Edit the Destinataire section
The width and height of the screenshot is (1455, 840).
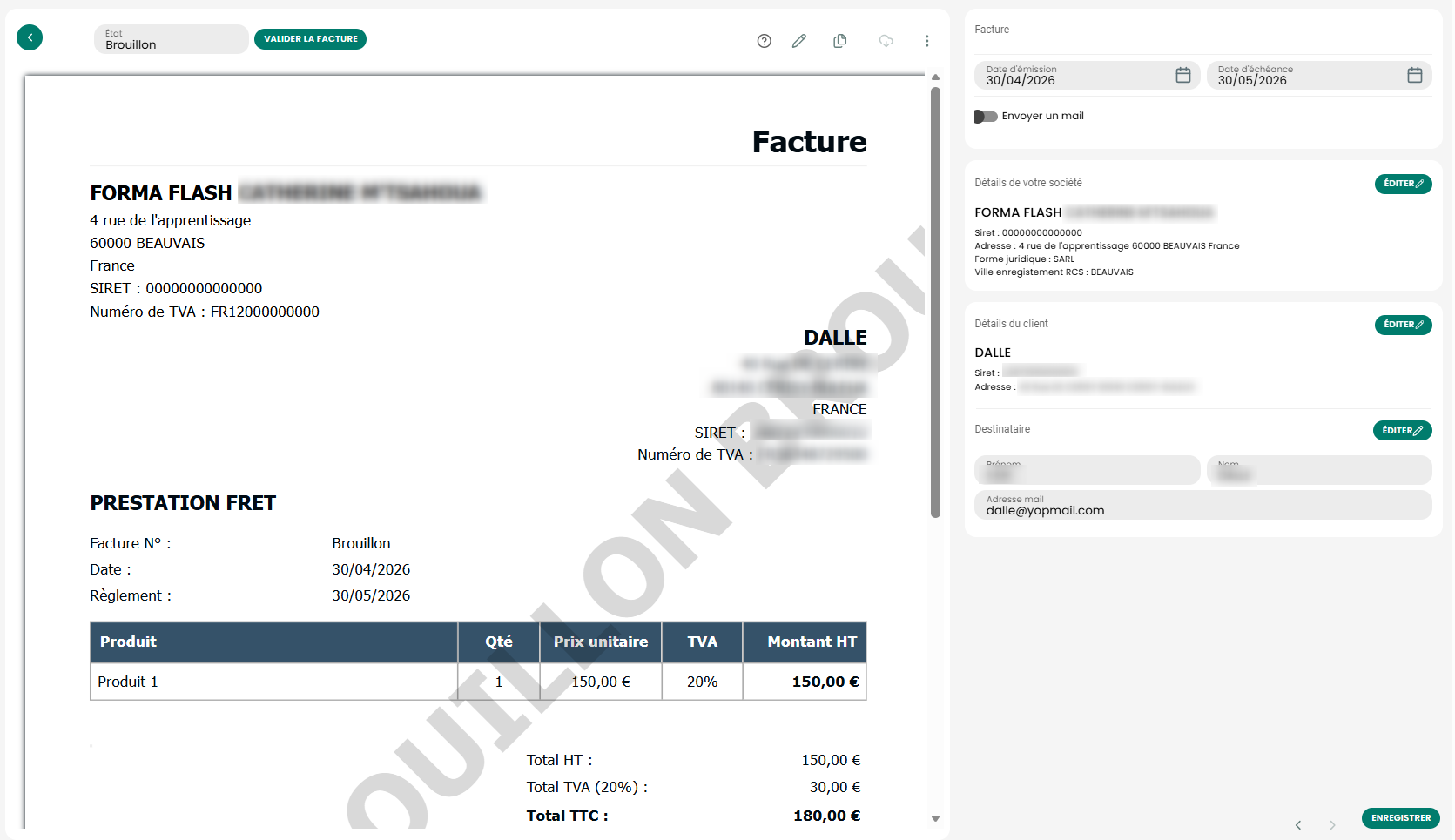1403,431
